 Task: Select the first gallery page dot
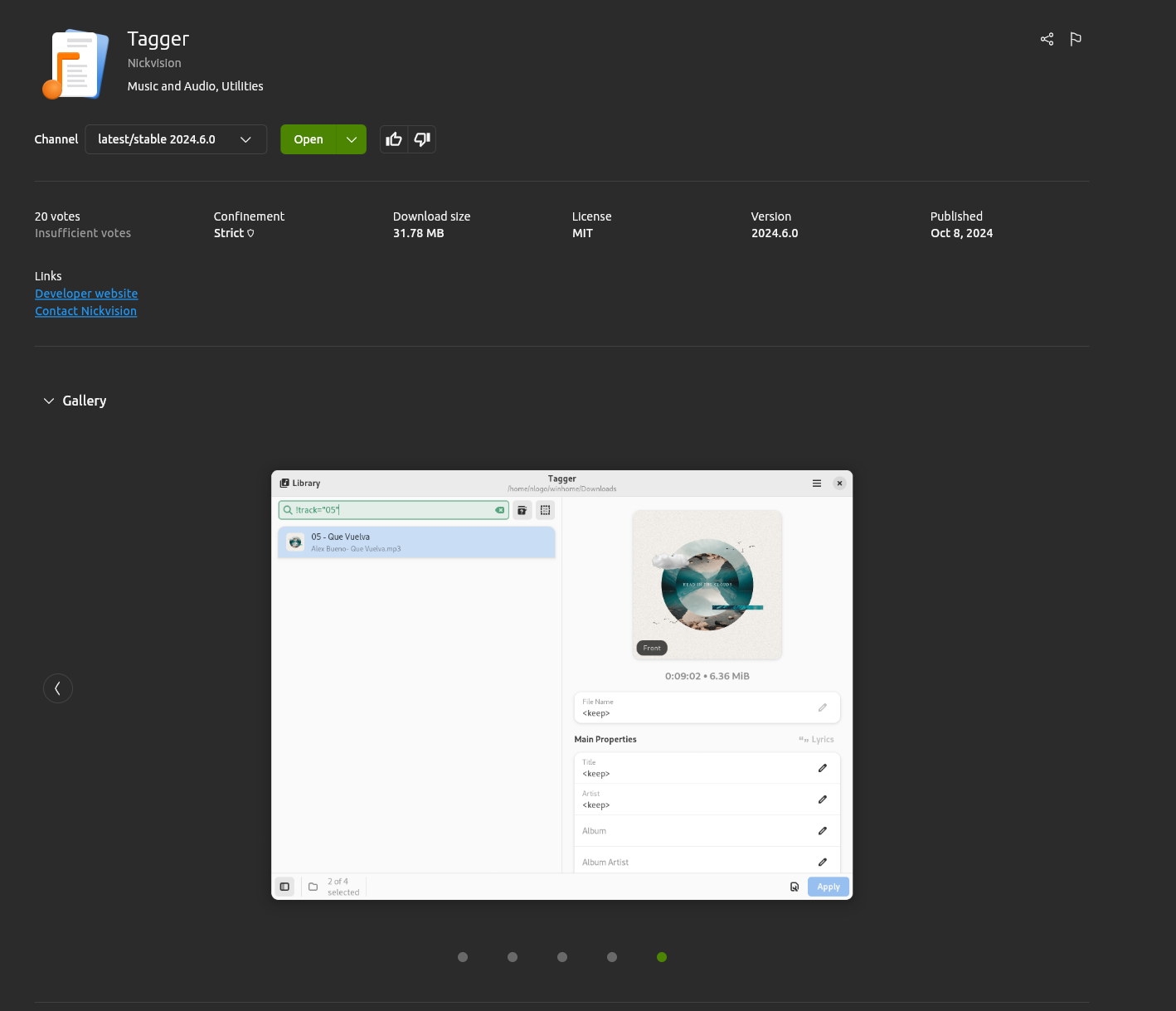463,957
